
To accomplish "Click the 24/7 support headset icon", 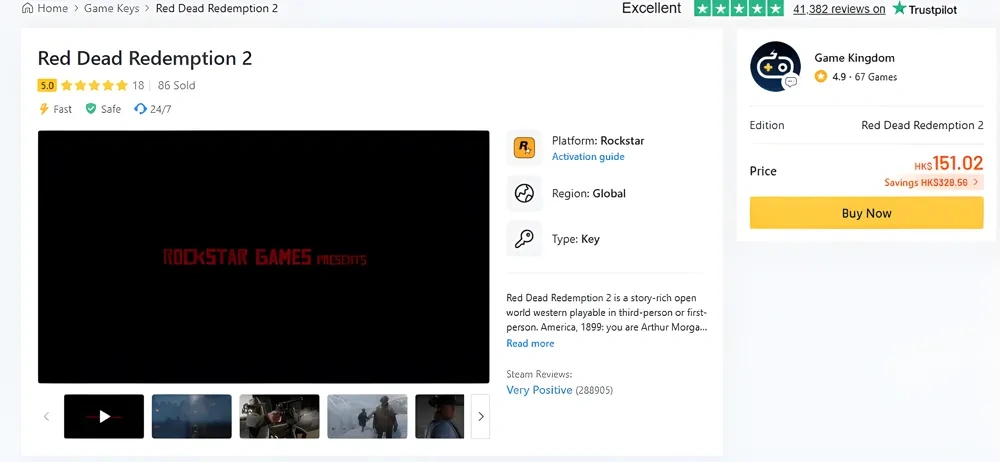I will [140, 109].
